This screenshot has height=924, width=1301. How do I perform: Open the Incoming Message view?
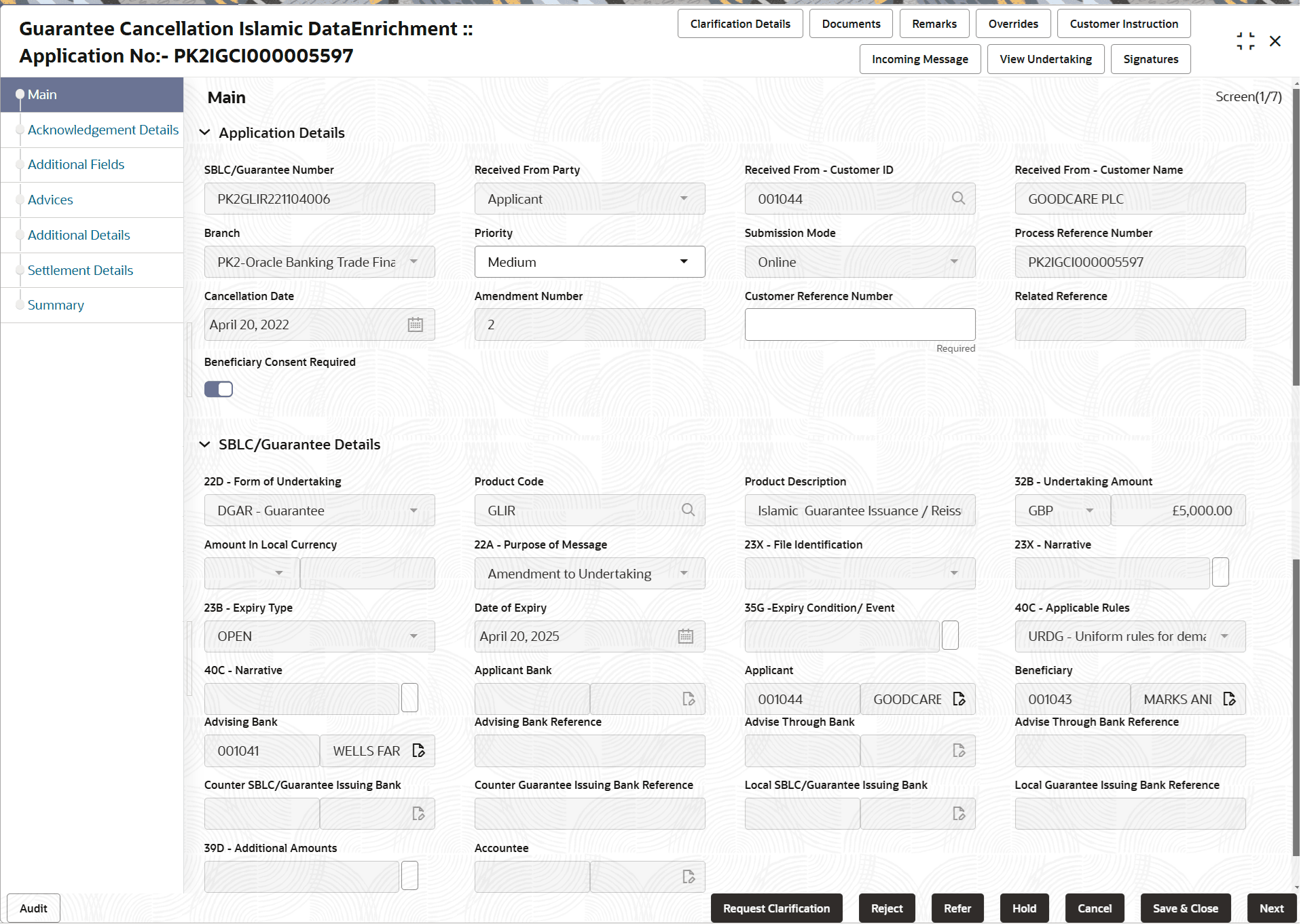coord(919,59)
